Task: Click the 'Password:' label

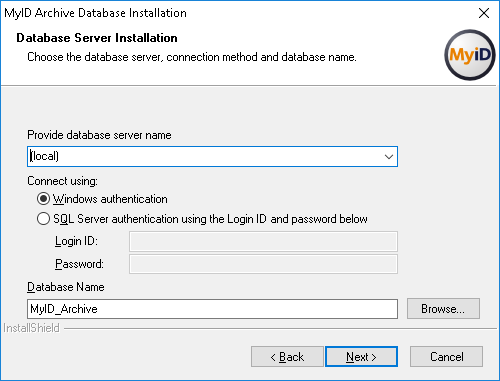Action: 79,264
